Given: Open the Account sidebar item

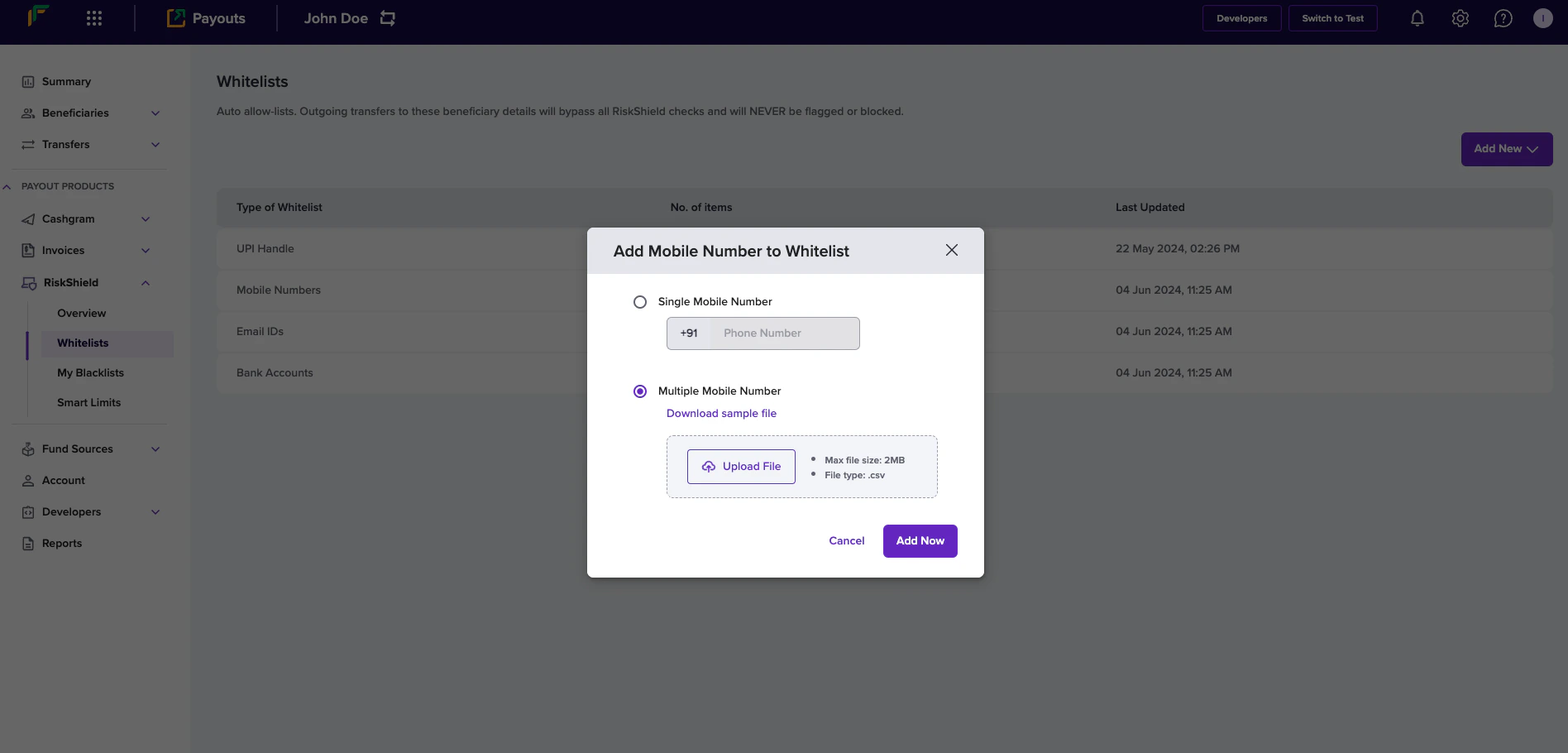Looking at the screenshot, I should (64, 481).
